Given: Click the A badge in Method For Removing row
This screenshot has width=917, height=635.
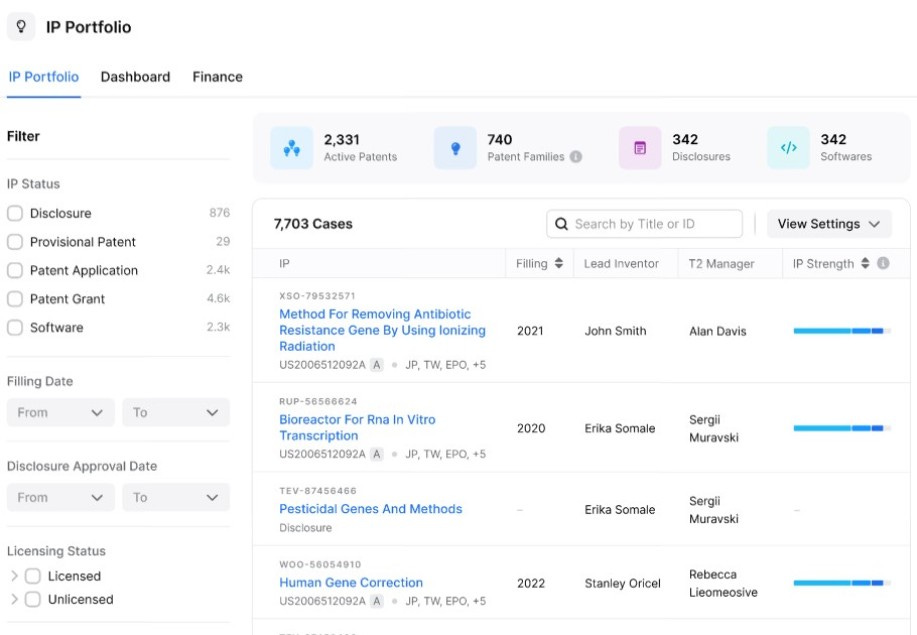Looking at the screenshot, I should pyautogui.click(x=377, y=365).
